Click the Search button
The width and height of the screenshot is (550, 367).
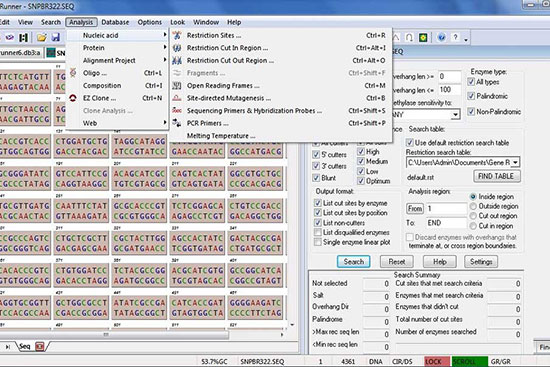coord(354,262)
